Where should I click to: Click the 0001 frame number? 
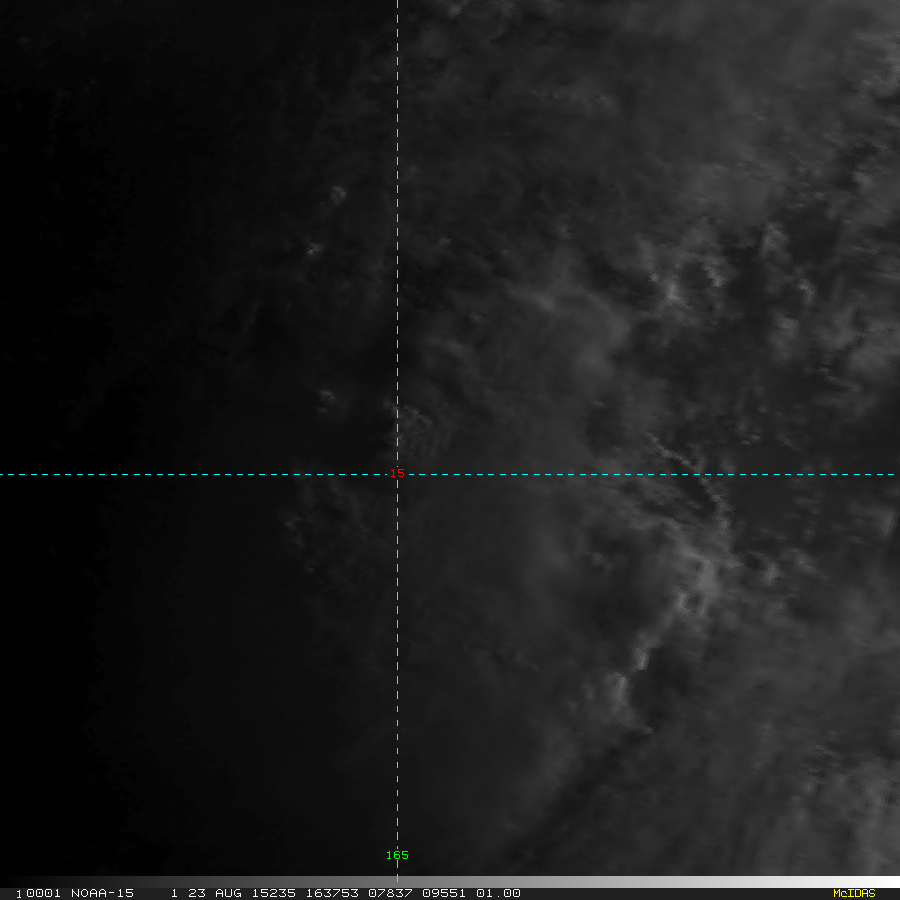pos(41,893)
